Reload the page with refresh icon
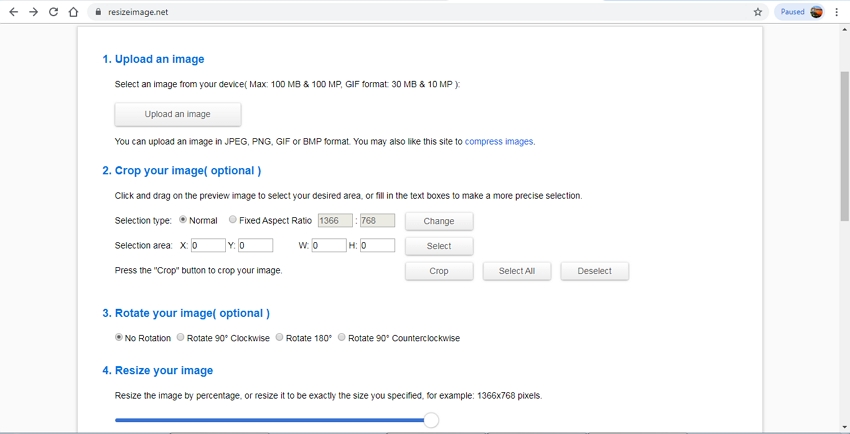 53,12
